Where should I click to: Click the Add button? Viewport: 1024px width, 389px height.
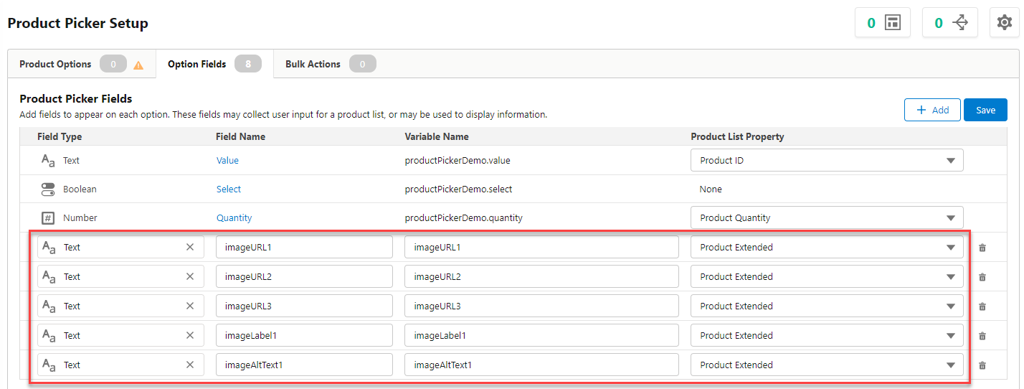[932, 110]
